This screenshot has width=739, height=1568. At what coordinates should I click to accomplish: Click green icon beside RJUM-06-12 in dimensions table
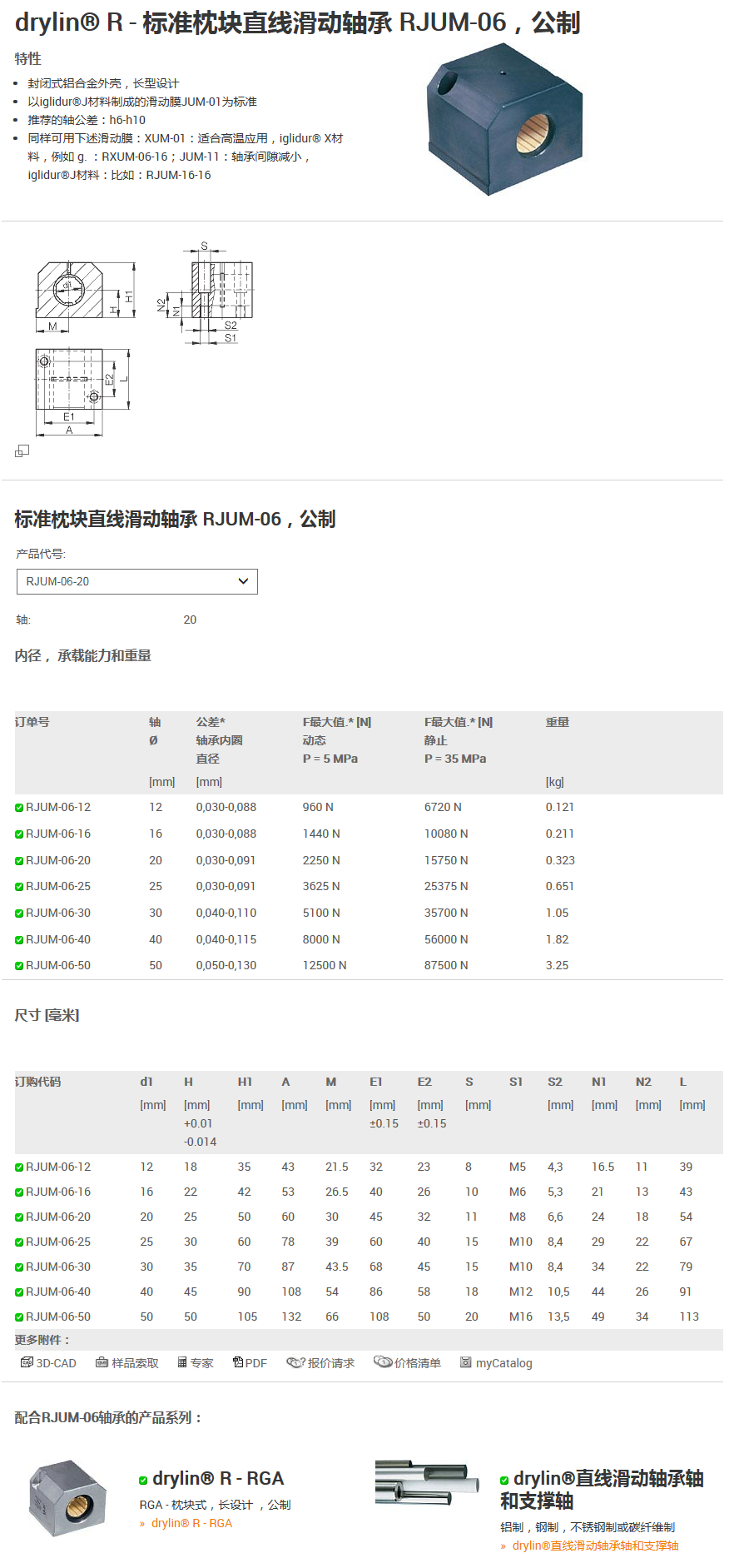pyautogui.click(x=19, y=1167)
